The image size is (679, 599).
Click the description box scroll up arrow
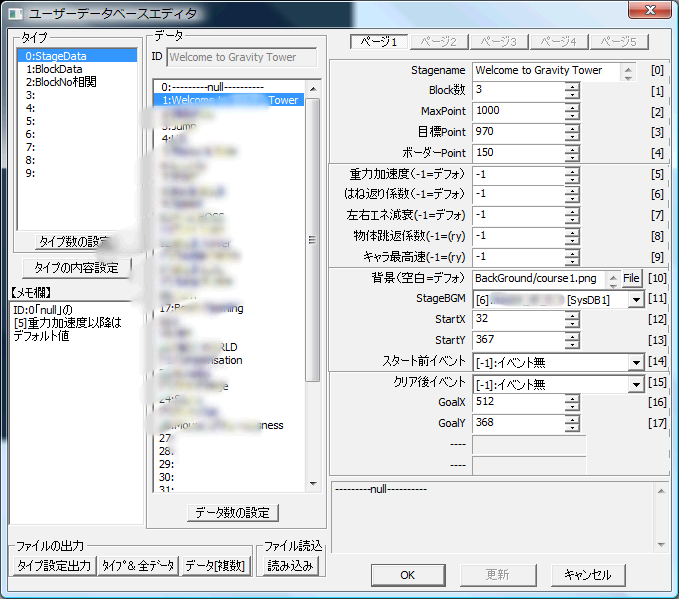point(661,491)
